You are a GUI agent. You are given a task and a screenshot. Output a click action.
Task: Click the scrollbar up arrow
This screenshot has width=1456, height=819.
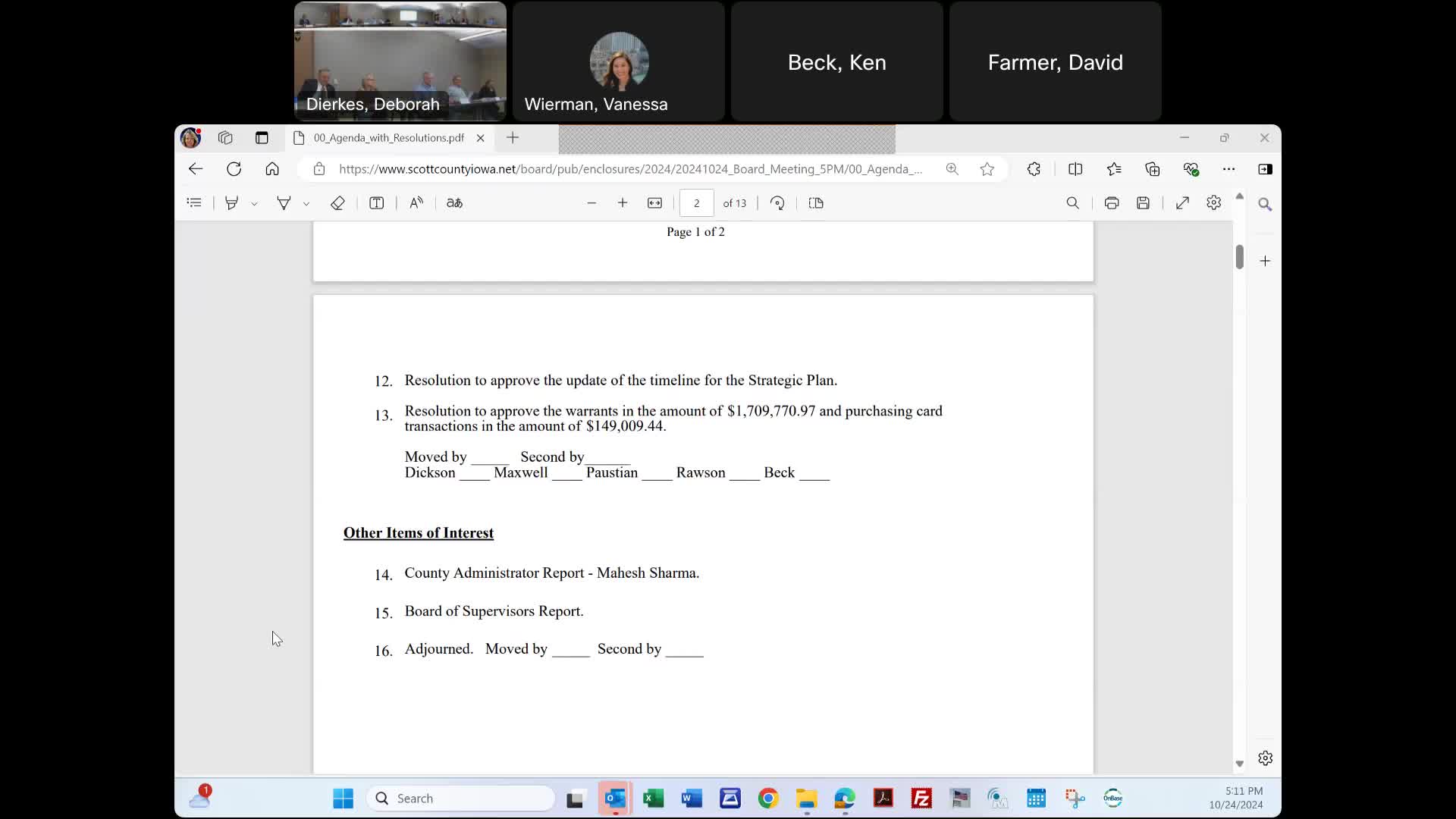click(1239, 196)
